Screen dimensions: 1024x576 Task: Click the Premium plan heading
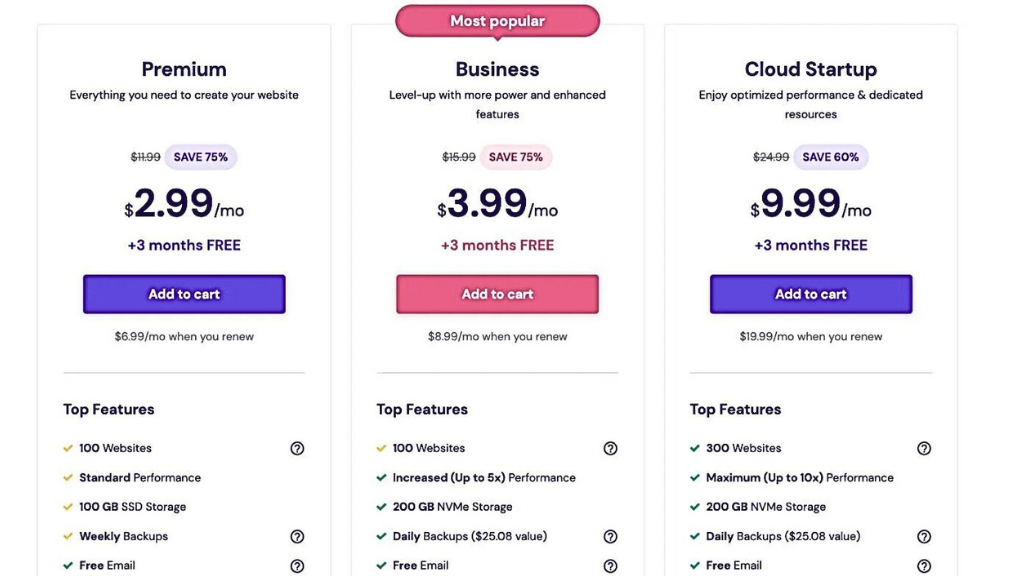184,69
